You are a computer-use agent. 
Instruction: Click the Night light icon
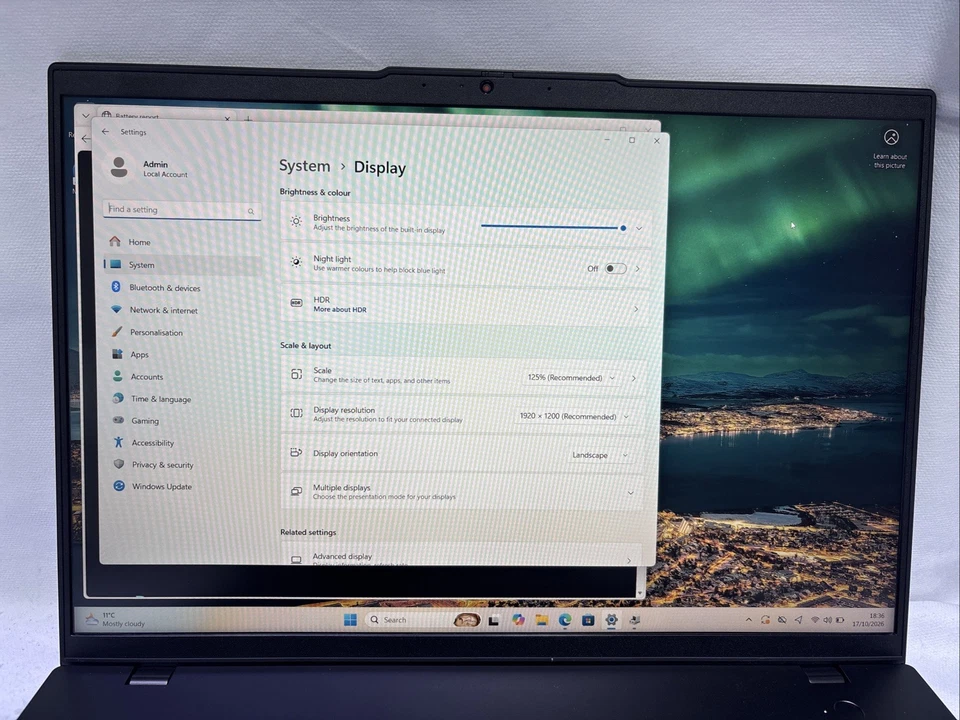tap(296, 262)
